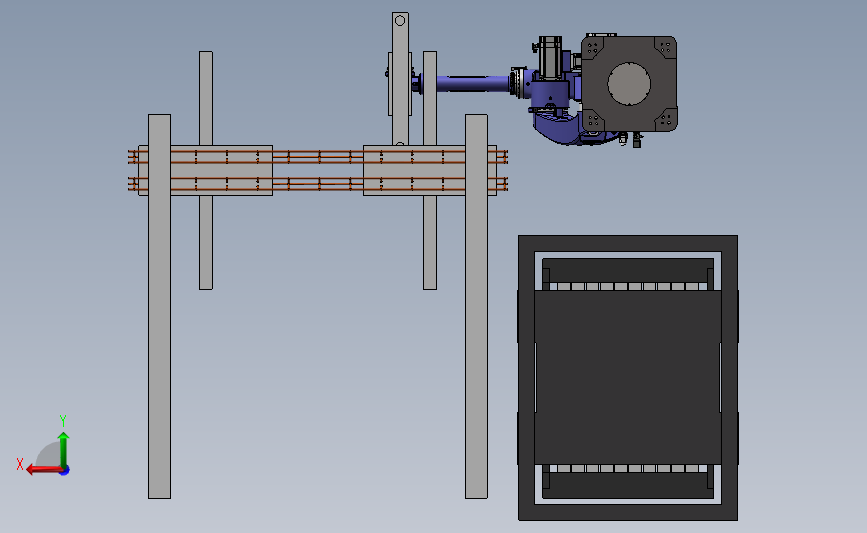The height and width of the screenshot is (533, 867).
Task: Click the blue Z axis dot on triad
Action: [65, 471]
